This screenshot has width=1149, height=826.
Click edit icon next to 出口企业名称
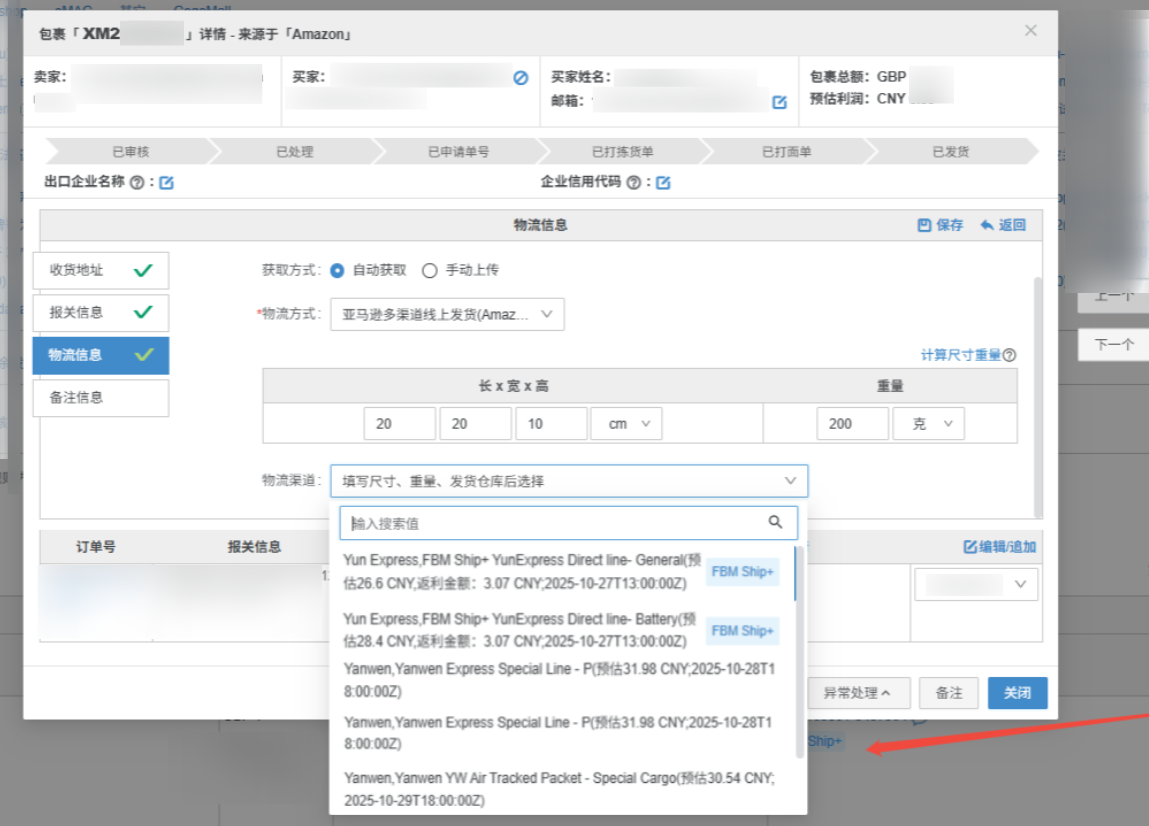(x=167, y=183)
